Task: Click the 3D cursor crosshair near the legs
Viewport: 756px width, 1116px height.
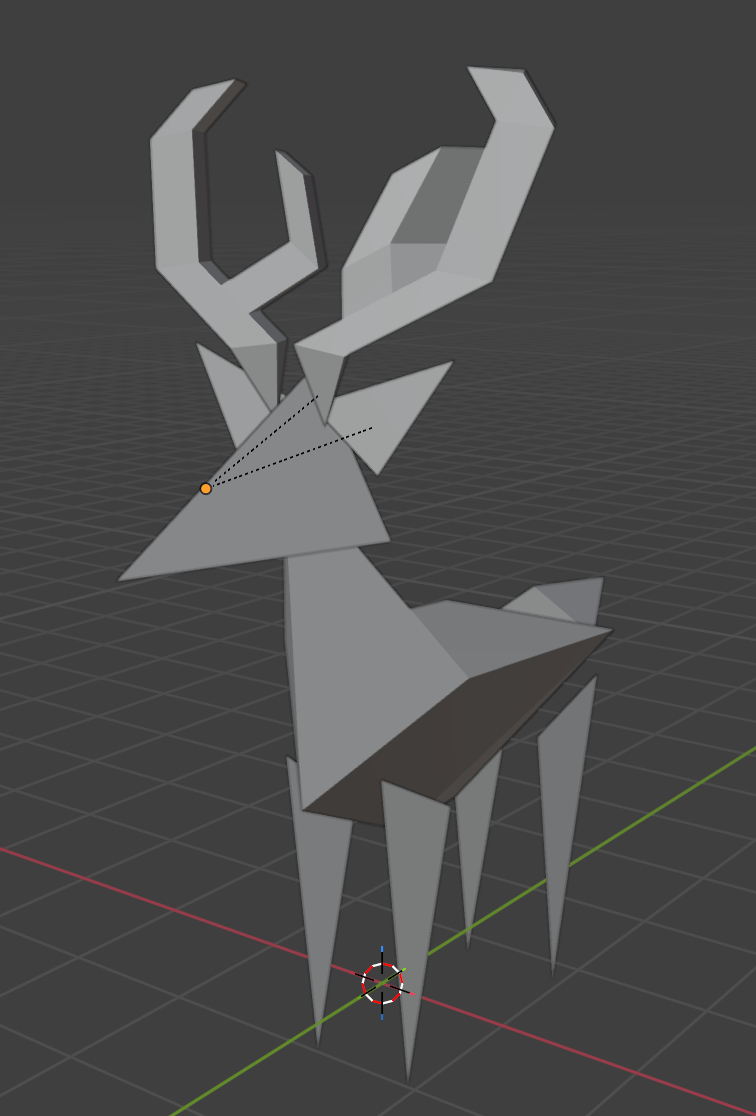Action: click(382, 983)
